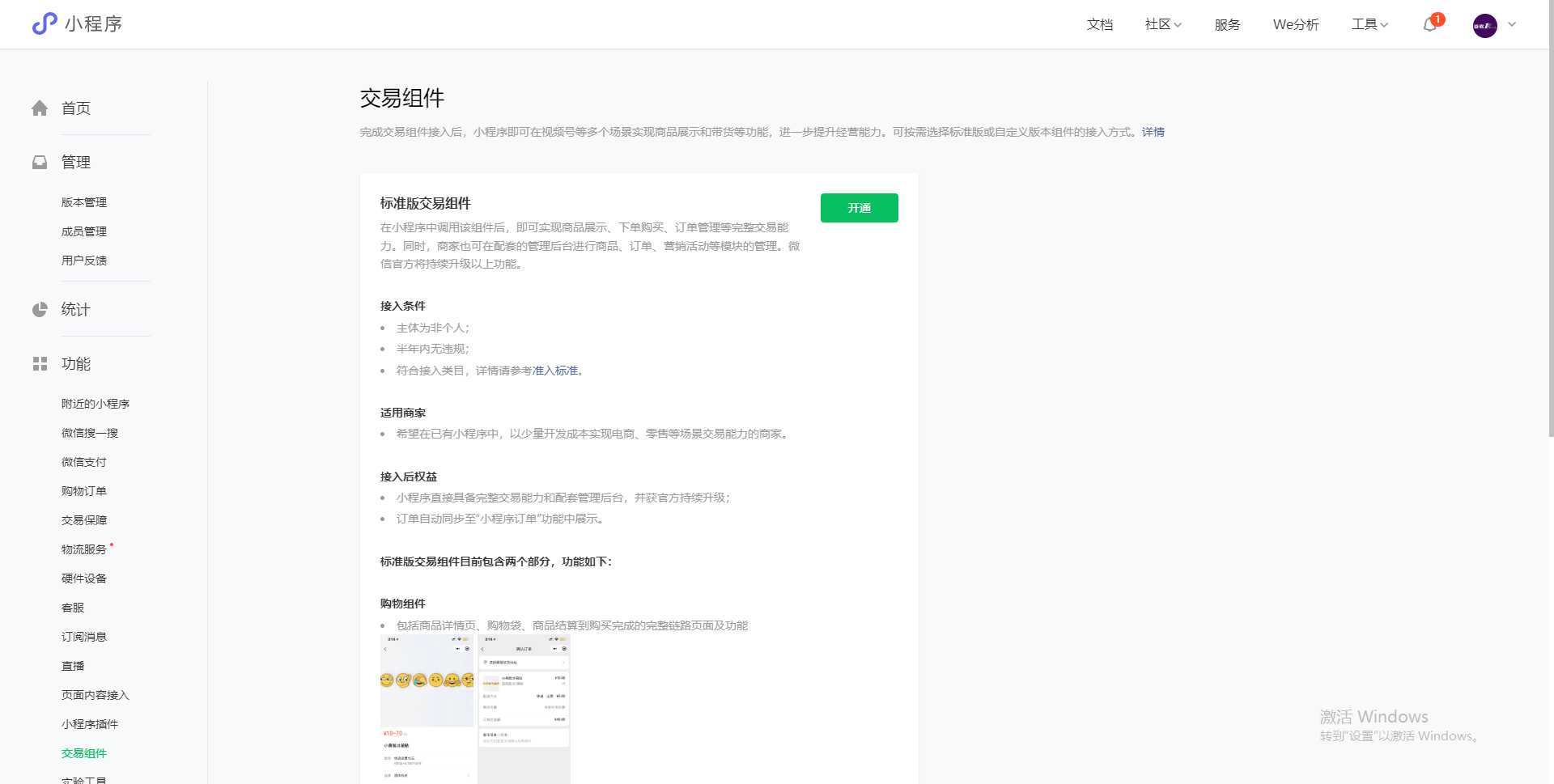Image resolution: width=1554 pixels, height=784 pixels.
Task: Select 功能 section in sidebar
Action: (x=76, y=364)
